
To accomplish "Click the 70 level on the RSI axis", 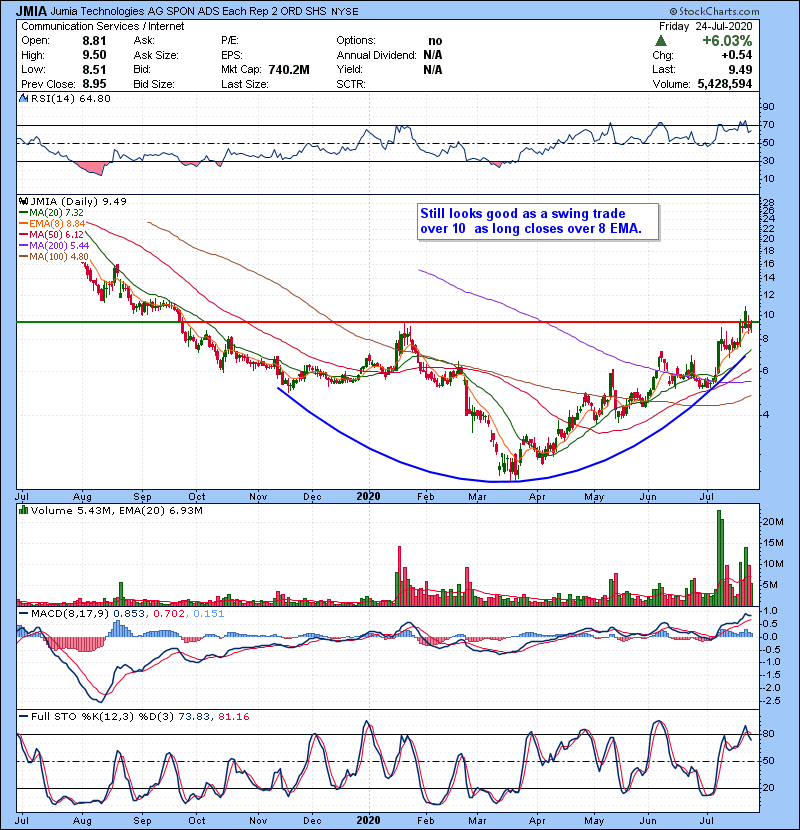I will tap(768, 125).
